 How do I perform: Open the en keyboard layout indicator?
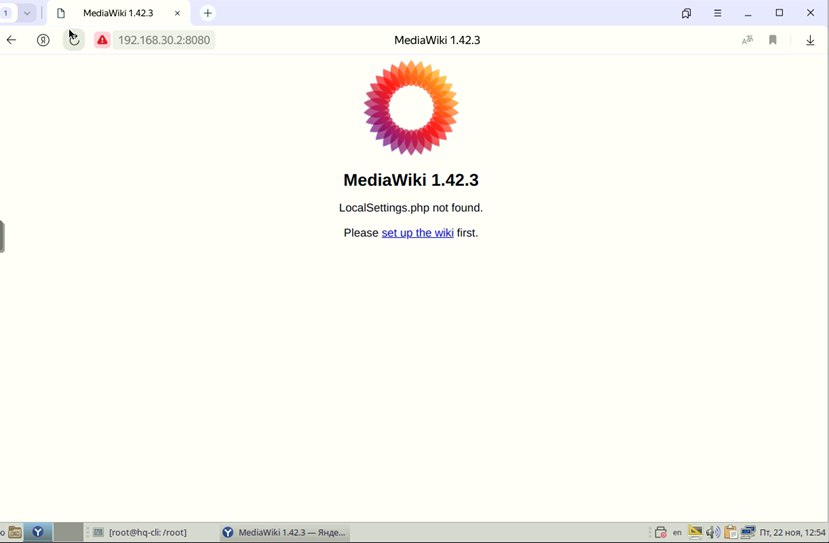click(x=677, y=532)
